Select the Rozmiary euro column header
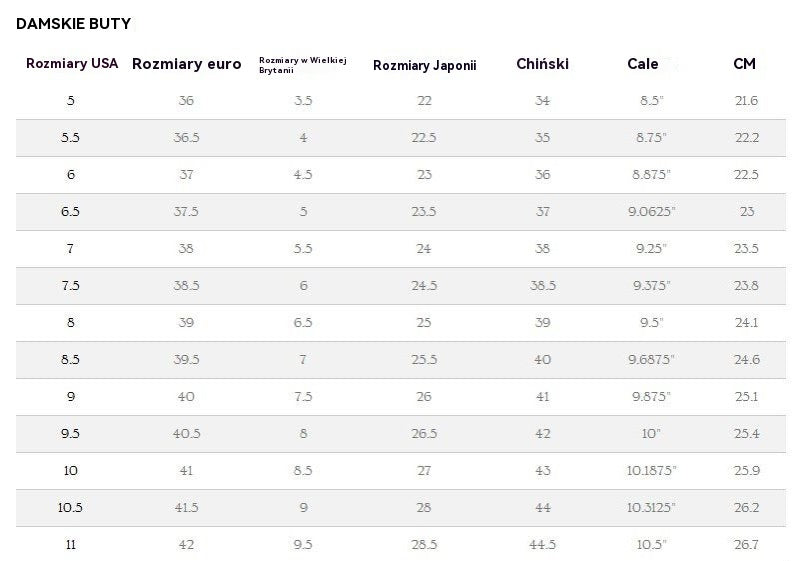799x561 pixels. coord(186,64)
